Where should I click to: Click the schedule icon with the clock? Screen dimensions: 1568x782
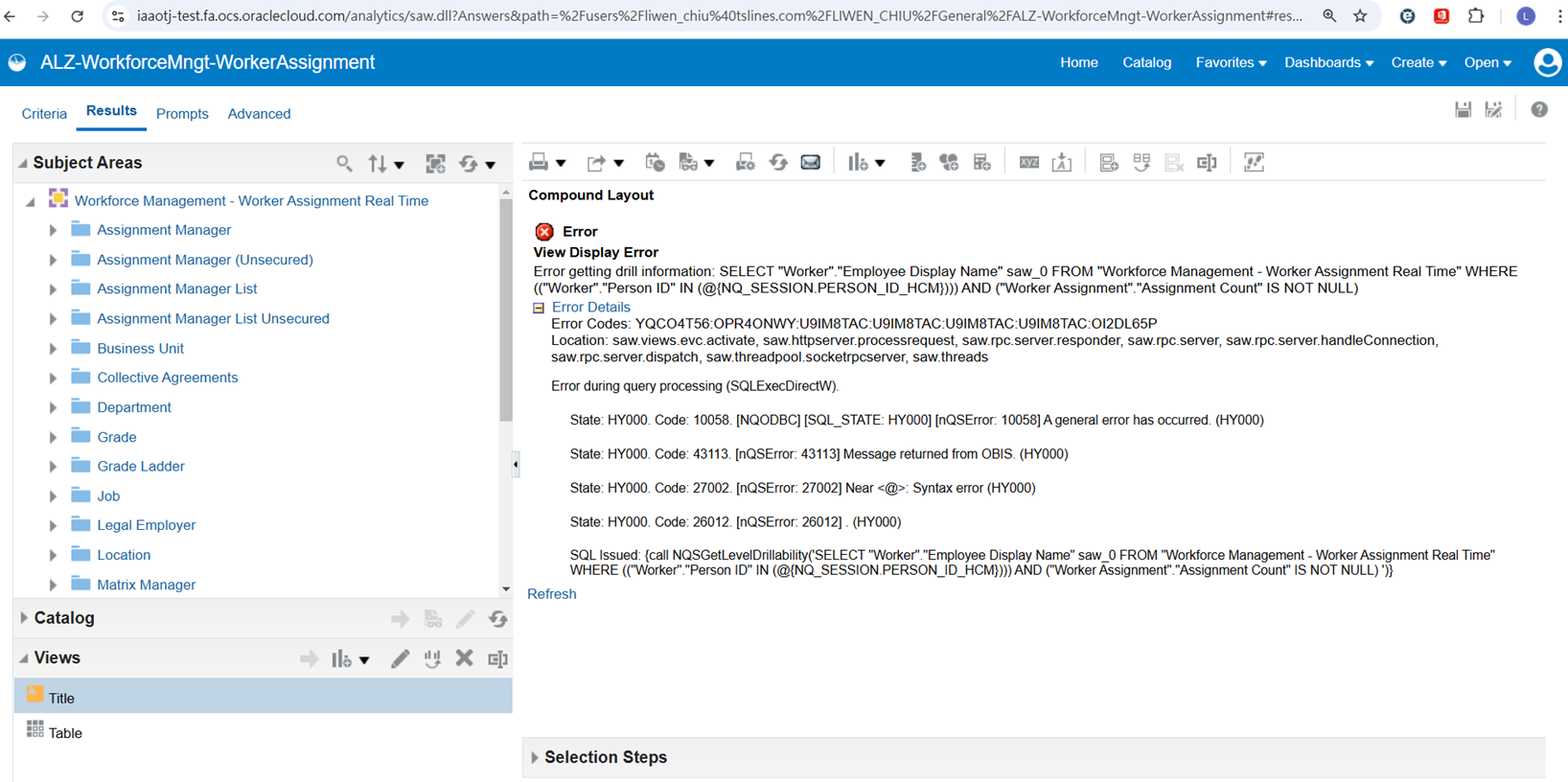(655, 163)
